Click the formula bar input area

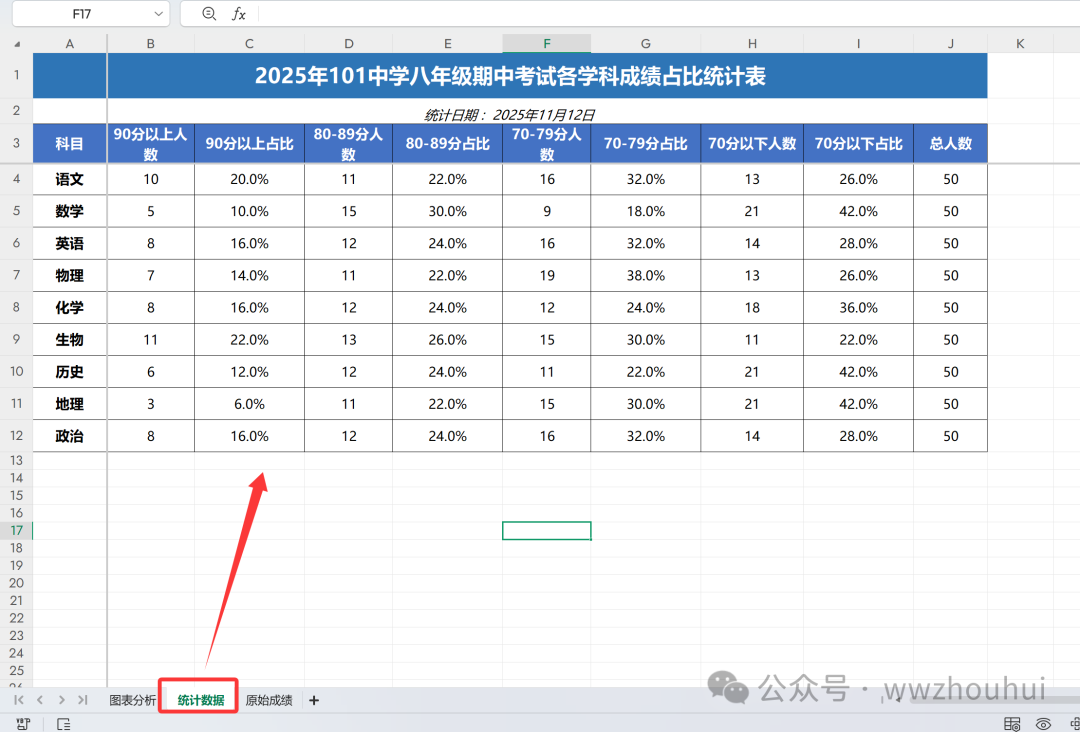click(x=500, y=14)
